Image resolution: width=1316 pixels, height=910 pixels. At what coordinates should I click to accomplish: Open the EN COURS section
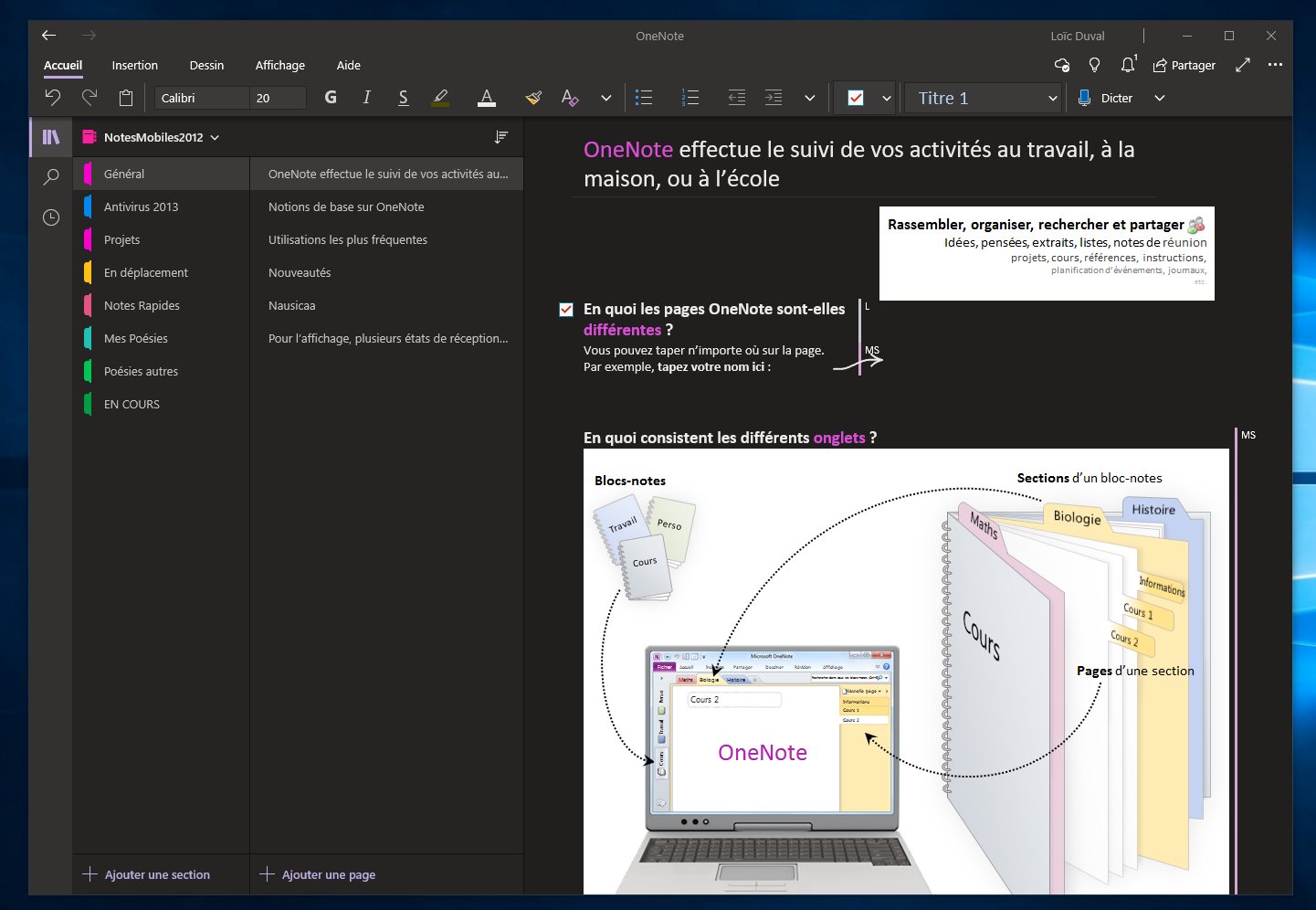click(x=162, y=404)
